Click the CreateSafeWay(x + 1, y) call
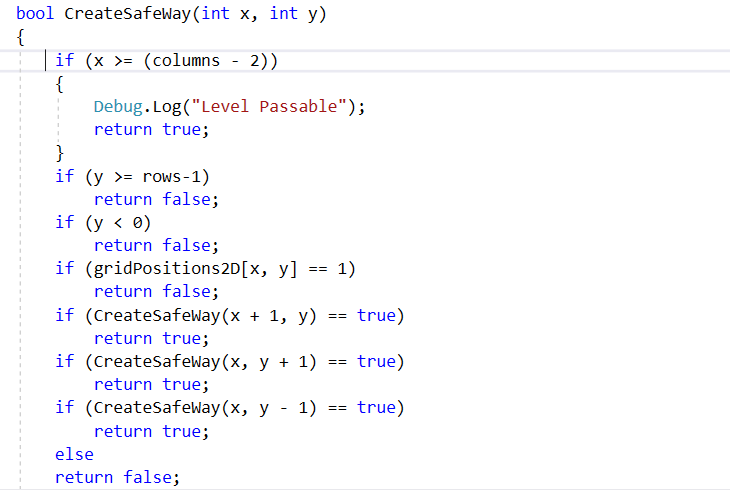This screenshot has height=490, width=730. click(x=205, y=315)
